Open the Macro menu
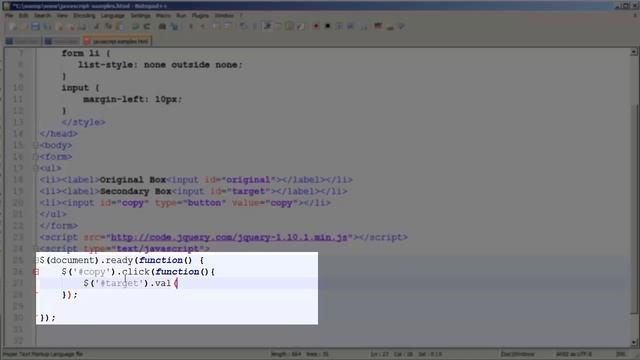The image size is (640, 360). tap(163, 16)
